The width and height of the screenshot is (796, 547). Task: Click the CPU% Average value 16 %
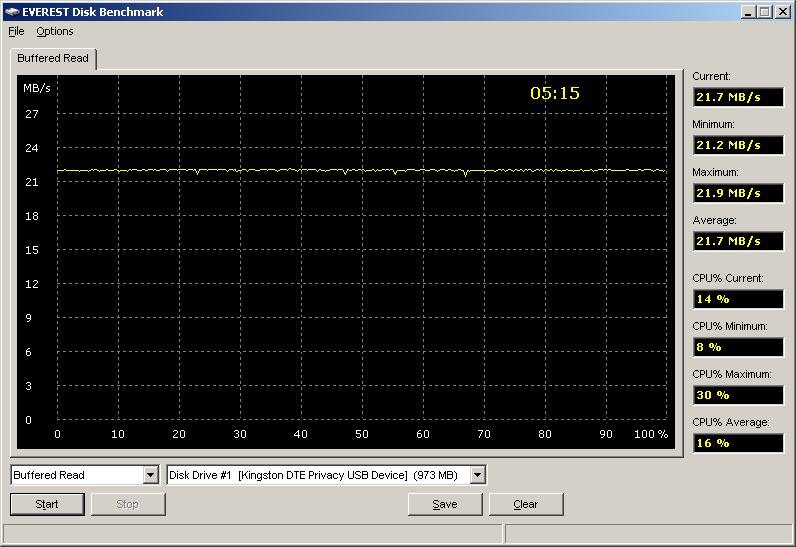(x=738, y=443)
